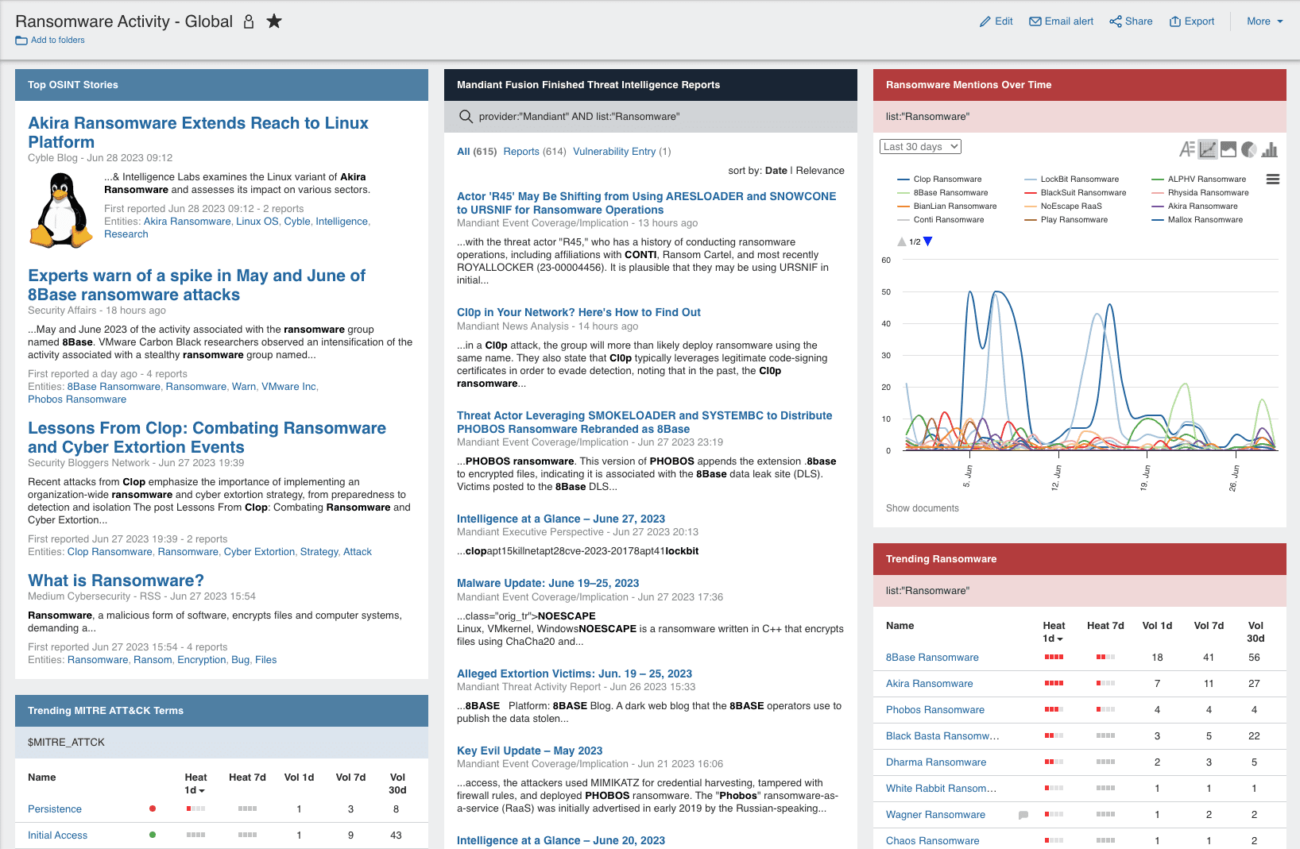Click the comment icon on Wagner Ransomware row
This screenshot has width=1300, height=849.
[1023, 815]
